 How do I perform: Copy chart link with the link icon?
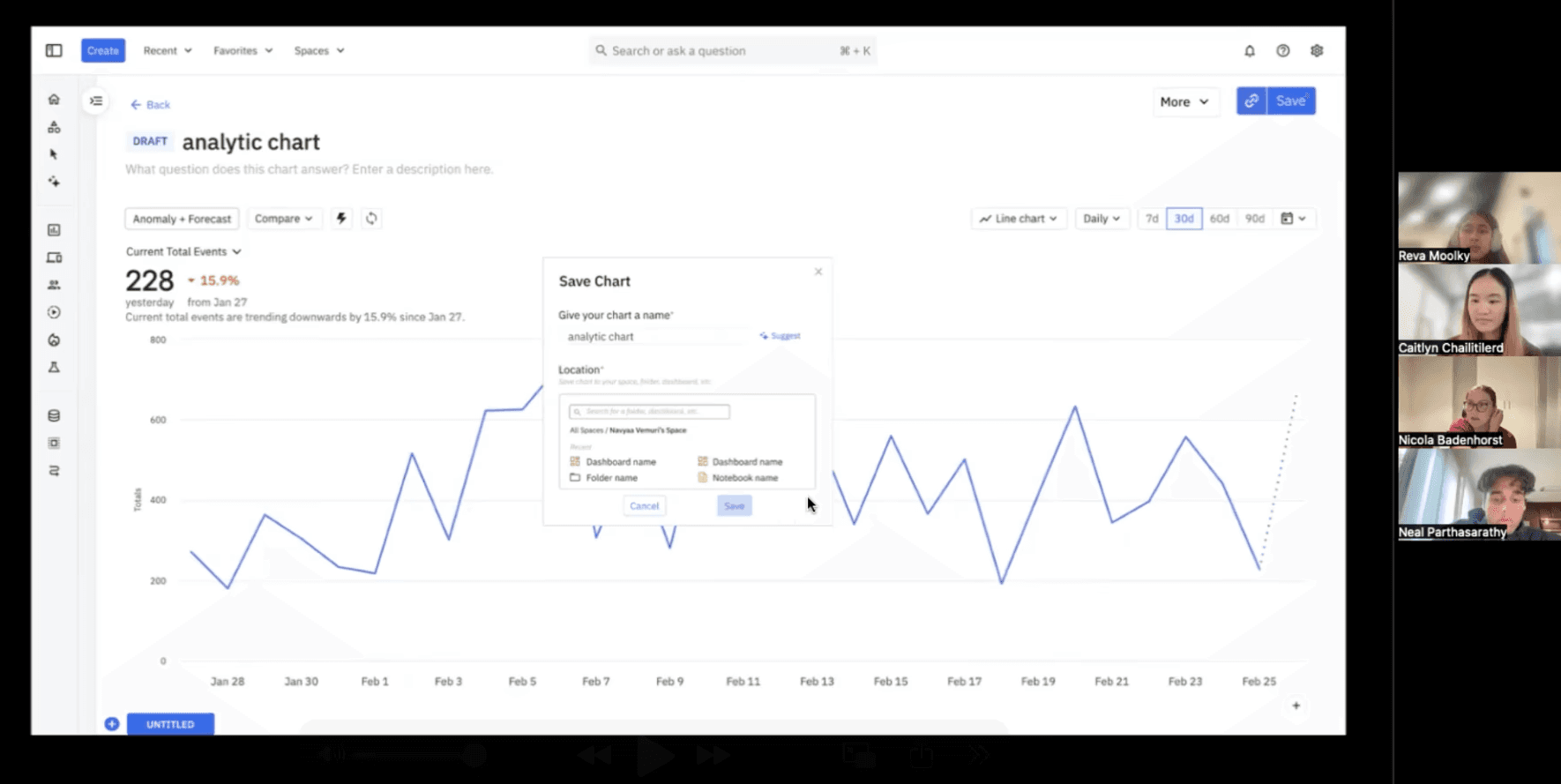(x=1251, y=101)
